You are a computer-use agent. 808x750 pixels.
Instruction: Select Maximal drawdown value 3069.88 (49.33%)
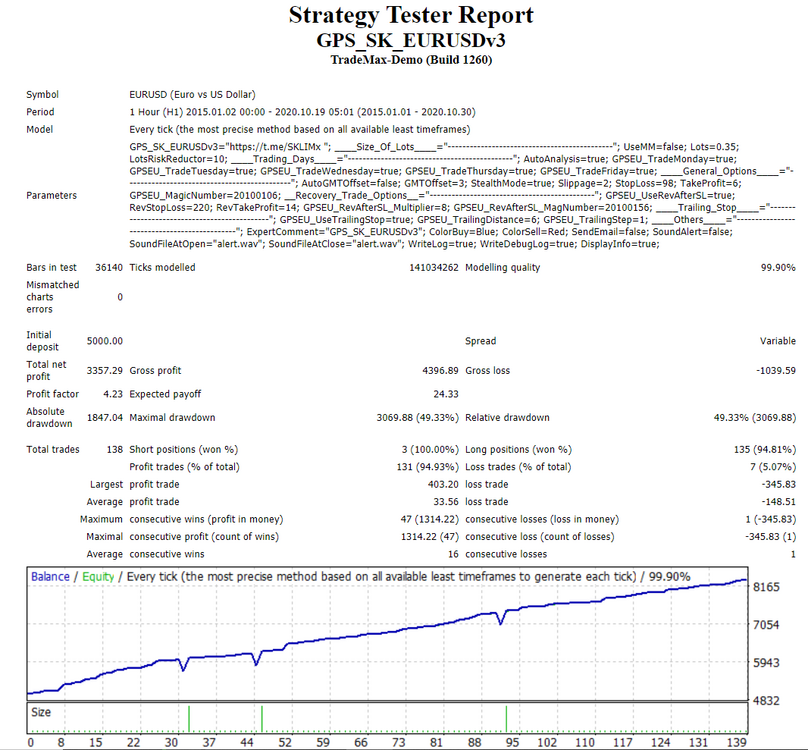click(x=417, y=418)
